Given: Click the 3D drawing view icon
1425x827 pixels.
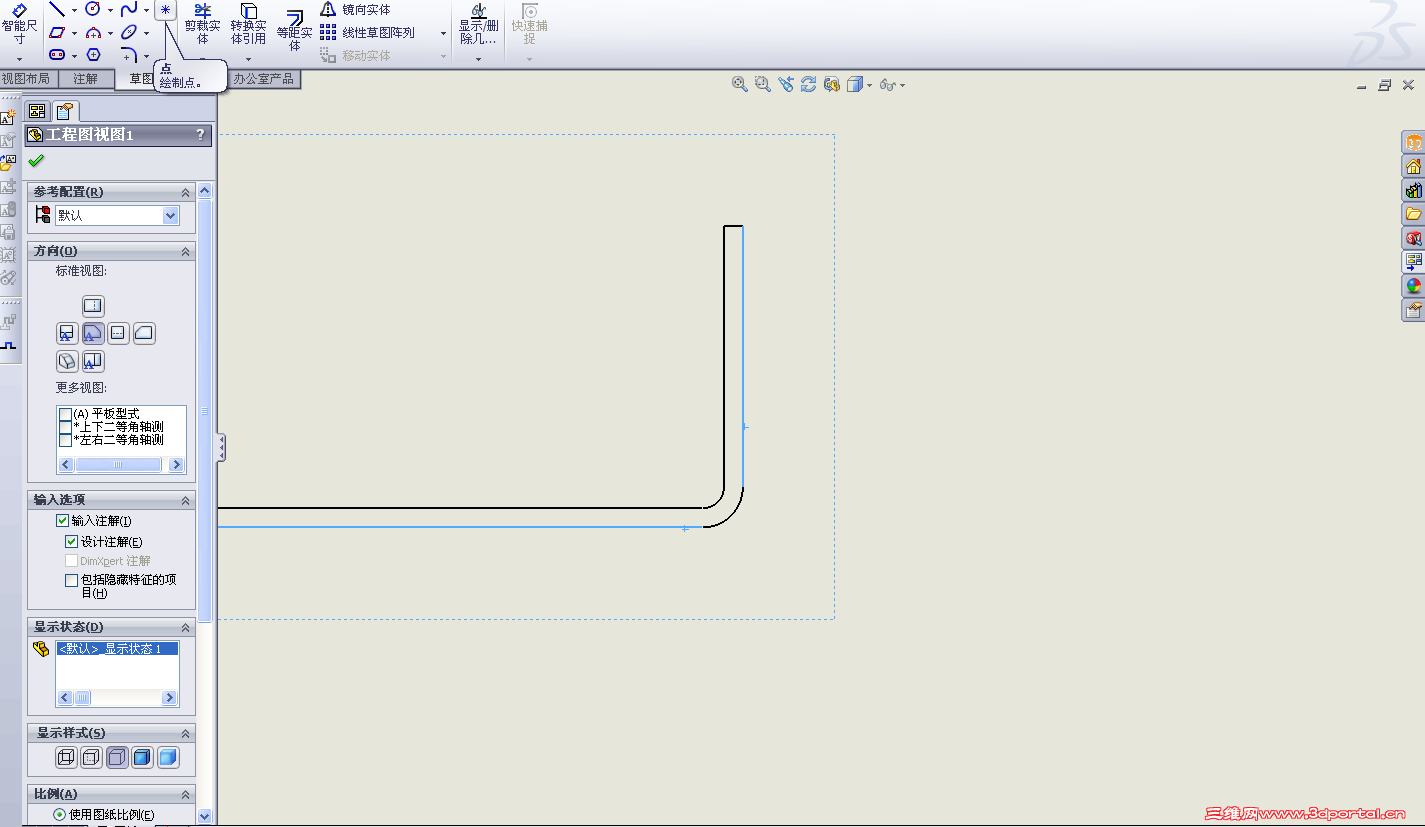Looking at the screenshot, I should [832, 85].
